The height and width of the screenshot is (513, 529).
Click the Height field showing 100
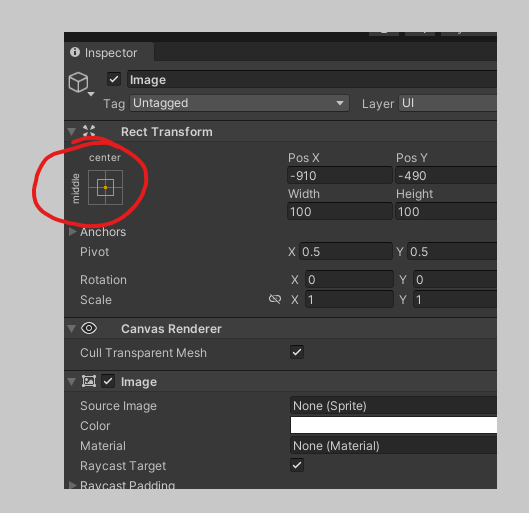point(446,211)
